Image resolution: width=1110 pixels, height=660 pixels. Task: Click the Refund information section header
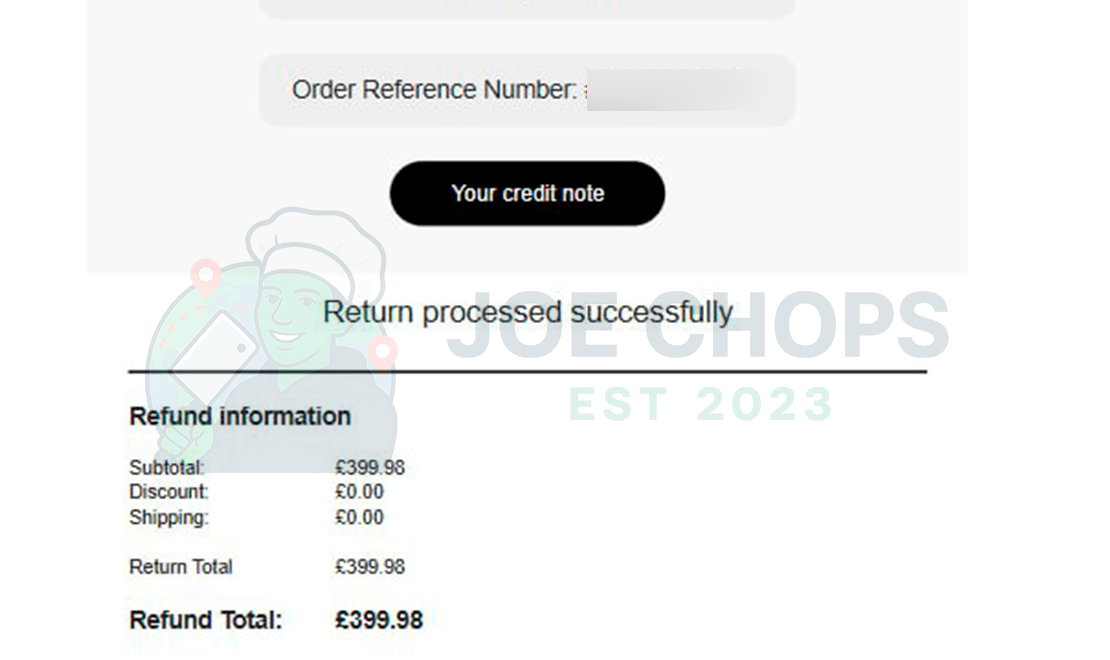click(x=240, y=416)
